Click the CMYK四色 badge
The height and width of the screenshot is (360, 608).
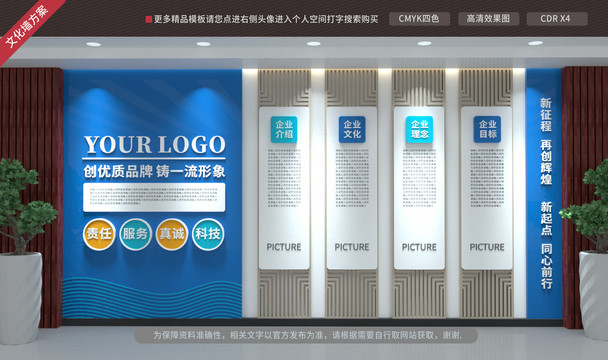pyautogui.click(x=419, y=19)
